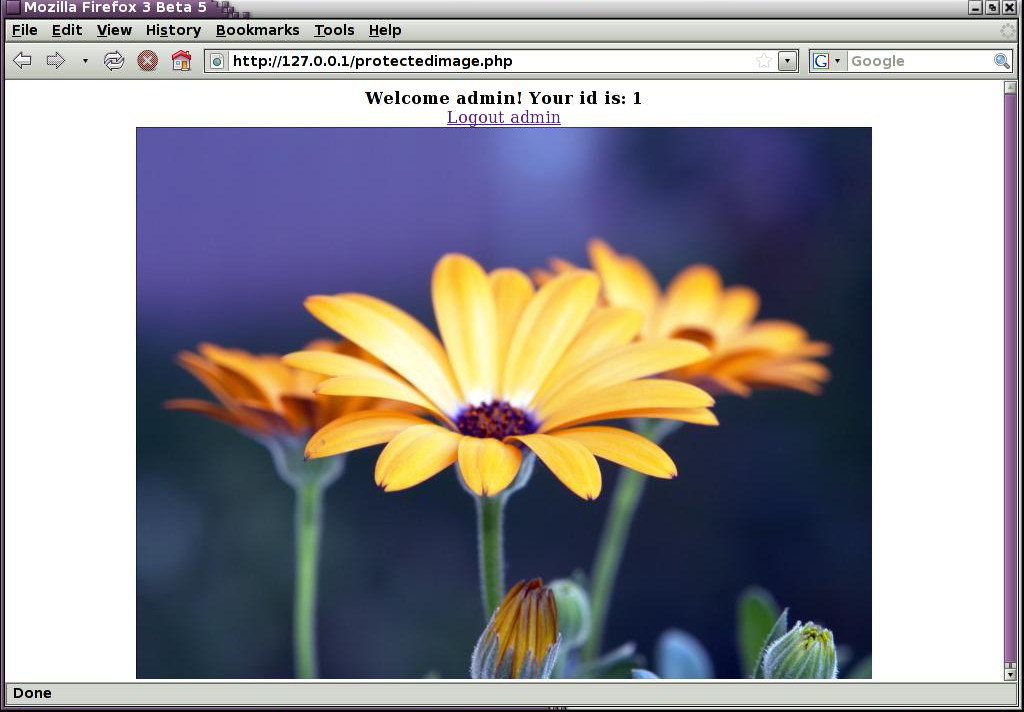Click the search magnifier icon
The width and height of the screenshot is (1024, 712).
[x=1002, y=61]
